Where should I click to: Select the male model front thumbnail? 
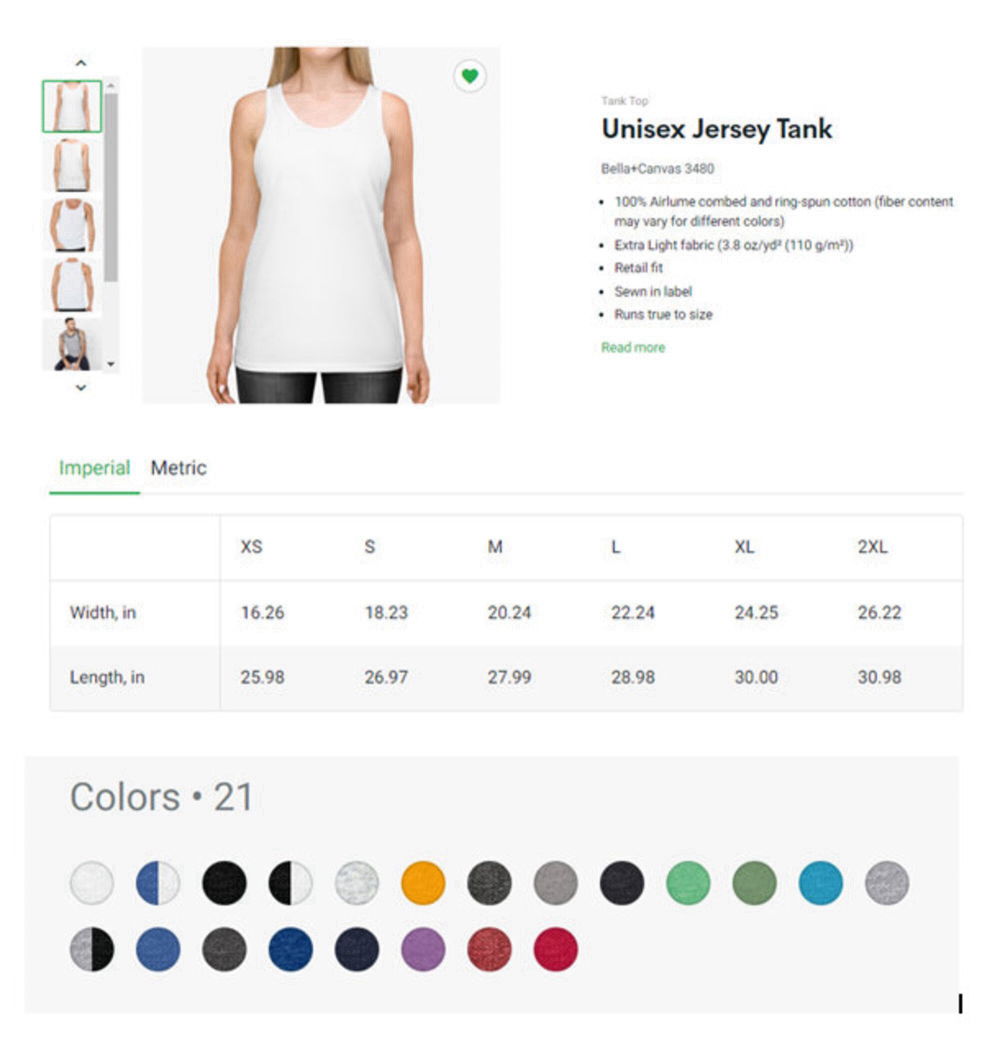(72, 225)
